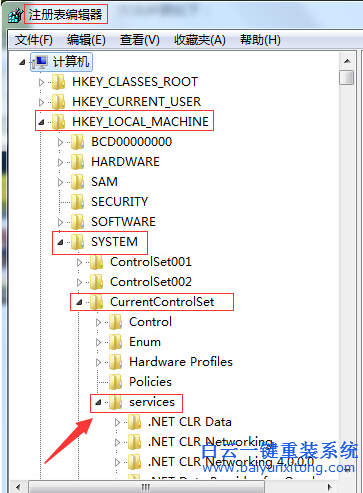Select the services key label
This screenshot has width=363, height=493.
[152, 402]
